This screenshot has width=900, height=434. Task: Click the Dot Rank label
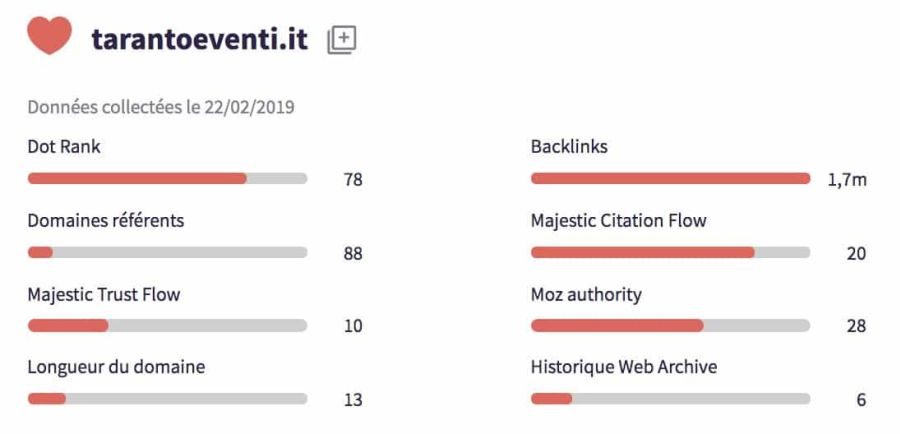click(64, 147)
